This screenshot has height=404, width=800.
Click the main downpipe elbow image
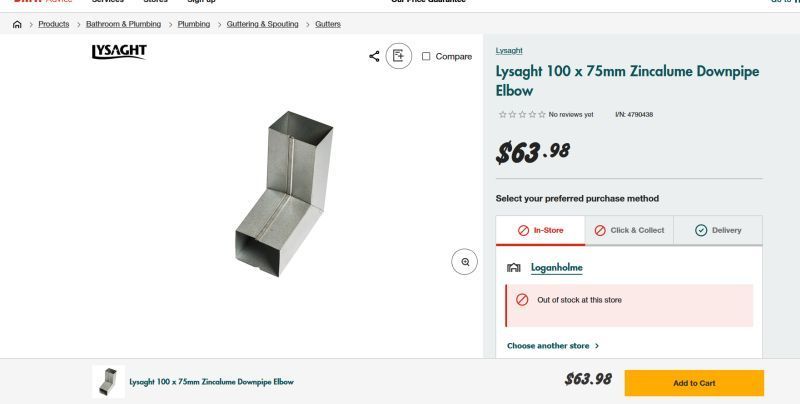click(x=284, y=193)
